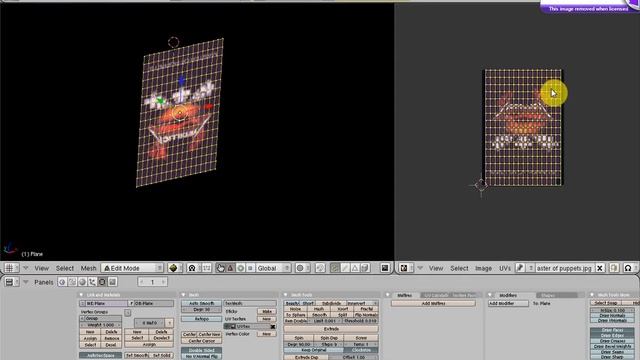
Task: Open View menu in 3D view header
Action: [42, 268]
